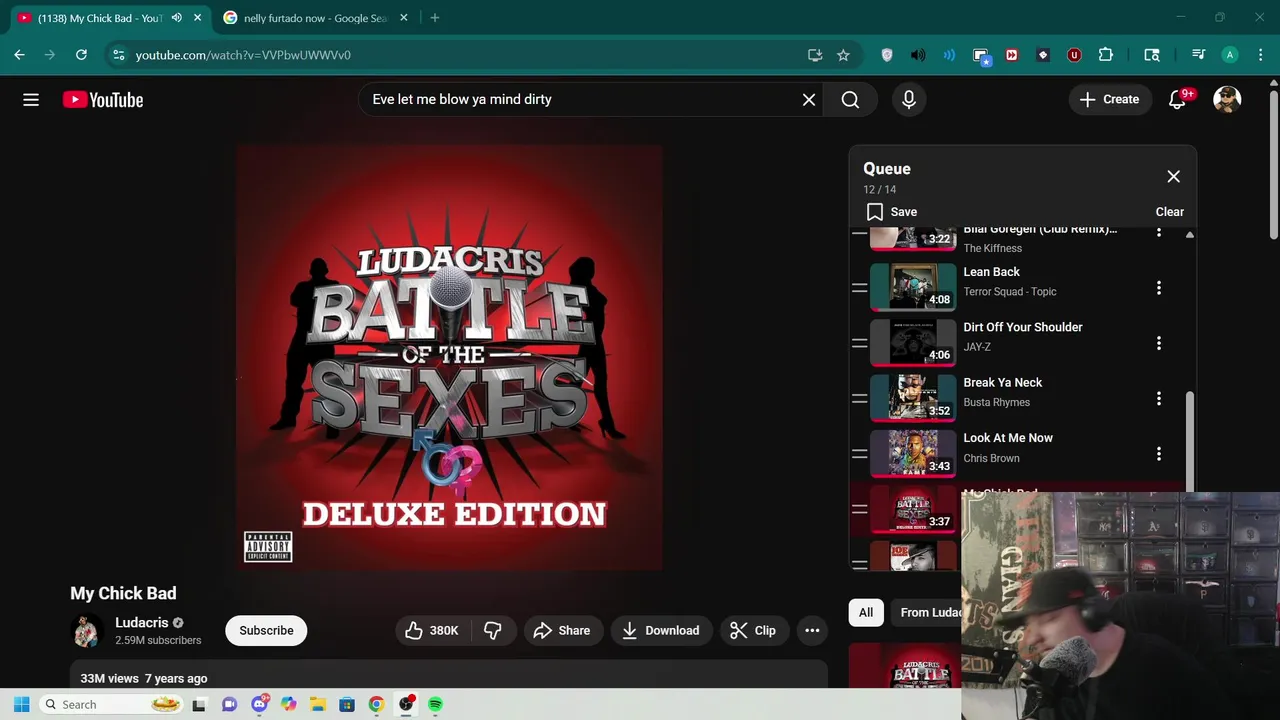This screenshot has height=720, width=1280.
Task: Mute the tab via speaker icon
Action: tap(177, 18)
